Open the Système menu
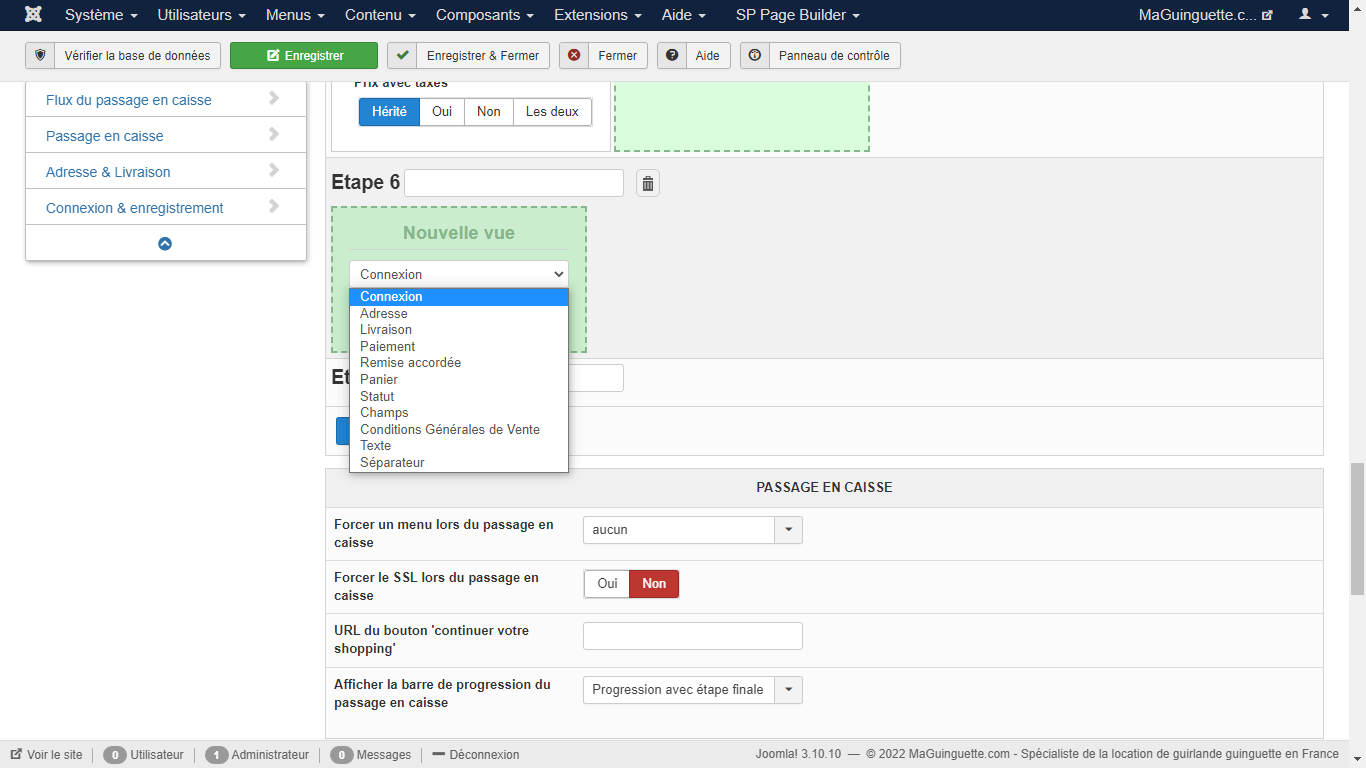1366x768 pixels. click(101, 15)
